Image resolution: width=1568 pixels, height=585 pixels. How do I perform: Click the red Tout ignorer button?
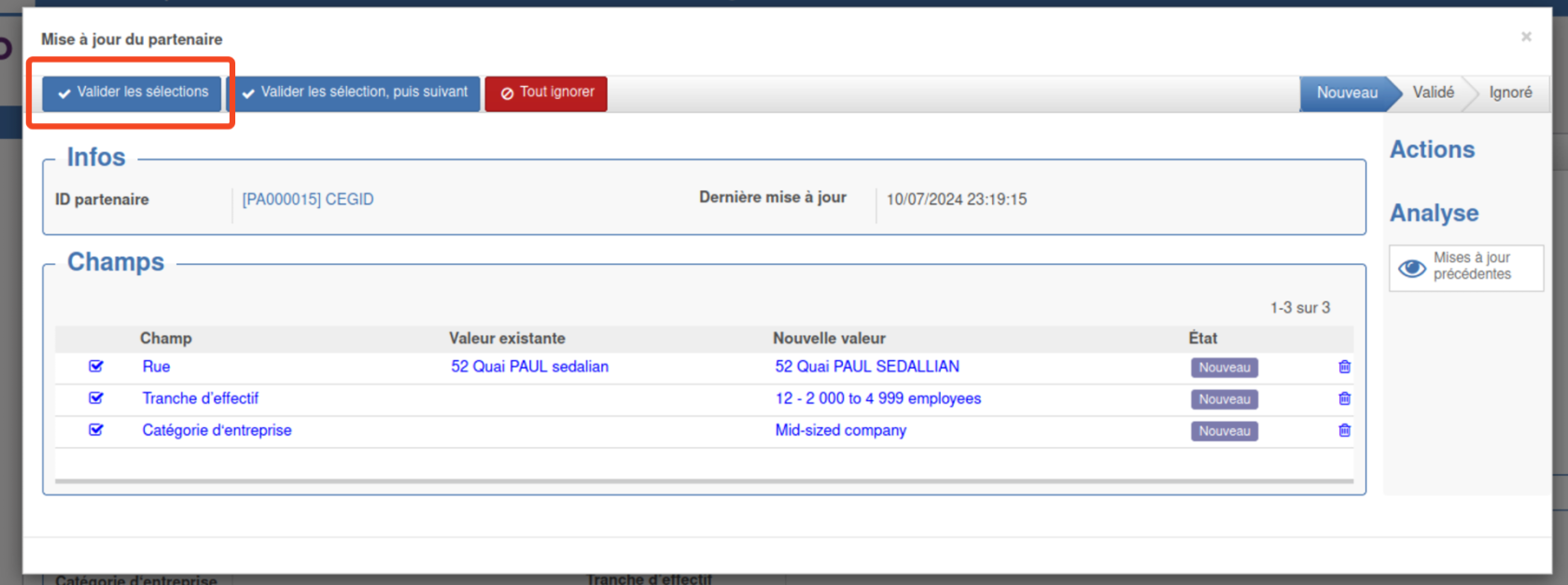coord(546,92)
